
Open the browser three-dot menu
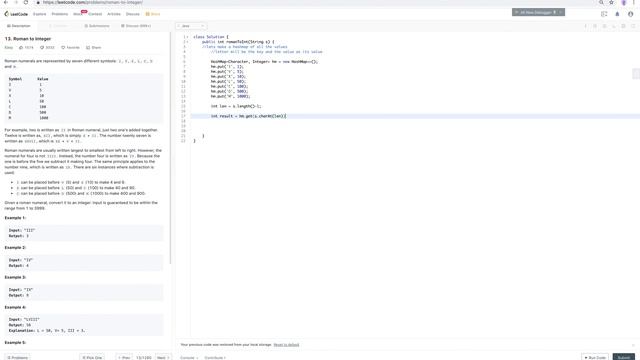click(x=634, y=2)
